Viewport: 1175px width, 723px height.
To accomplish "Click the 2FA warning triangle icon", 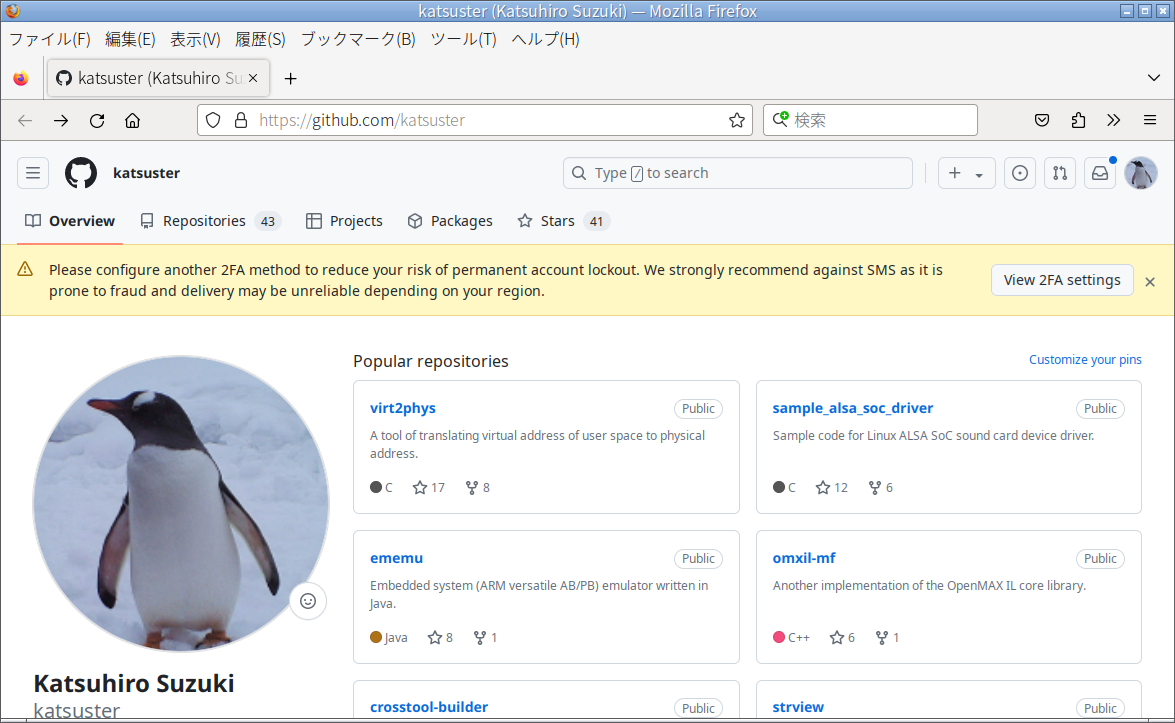I will [25, 269].
